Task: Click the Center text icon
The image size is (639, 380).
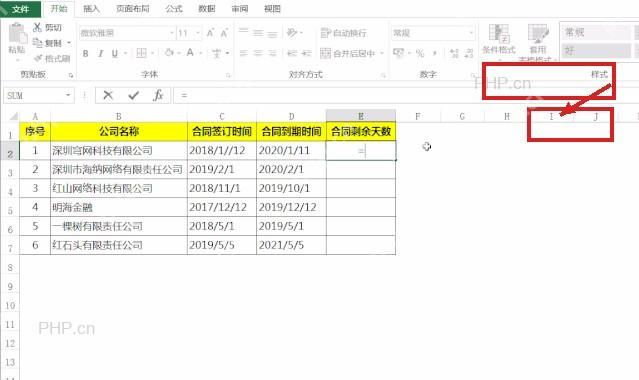Action: coord(258,53)
